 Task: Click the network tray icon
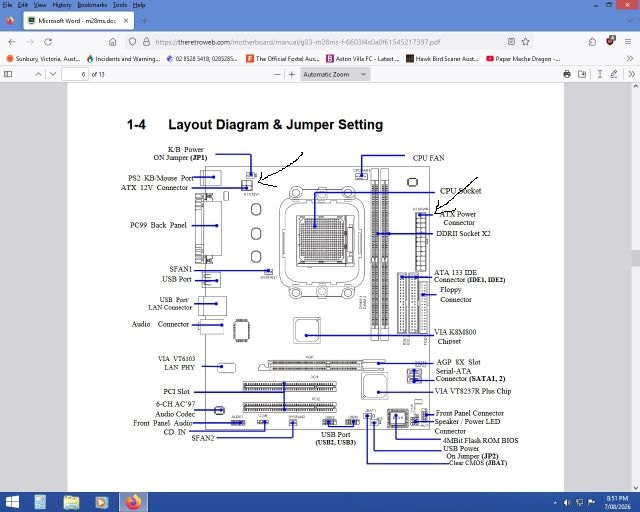click(580, 503)
